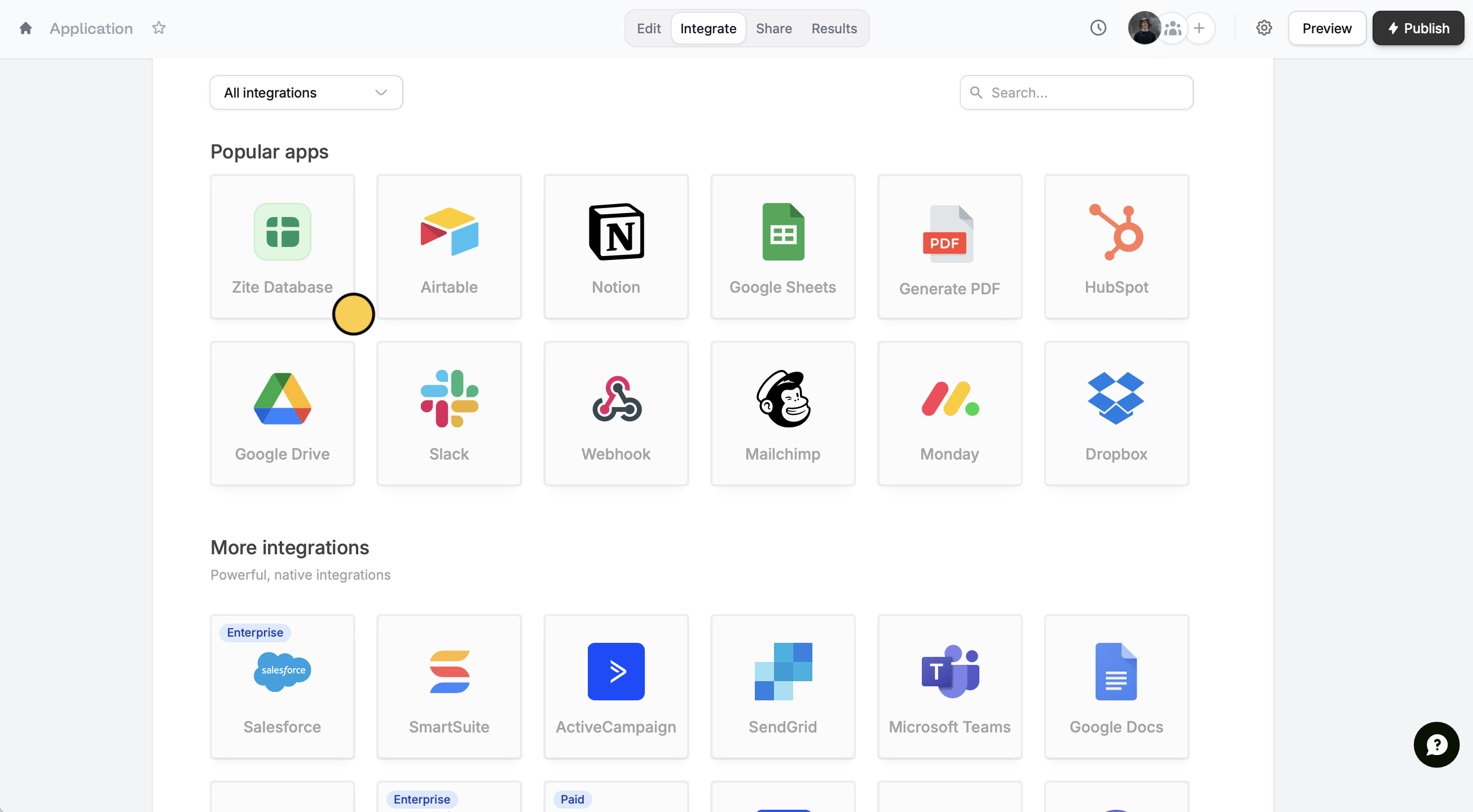Screen dimensions: 1473x812
Task: Open the settings gear icon
Action: [x=1264, y=28]
